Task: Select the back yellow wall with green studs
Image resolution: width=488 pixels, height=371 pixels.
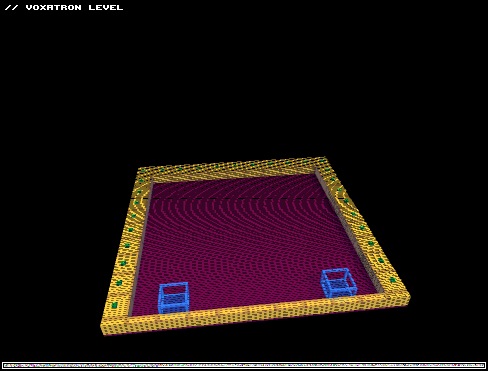Action: pos(232,169)
